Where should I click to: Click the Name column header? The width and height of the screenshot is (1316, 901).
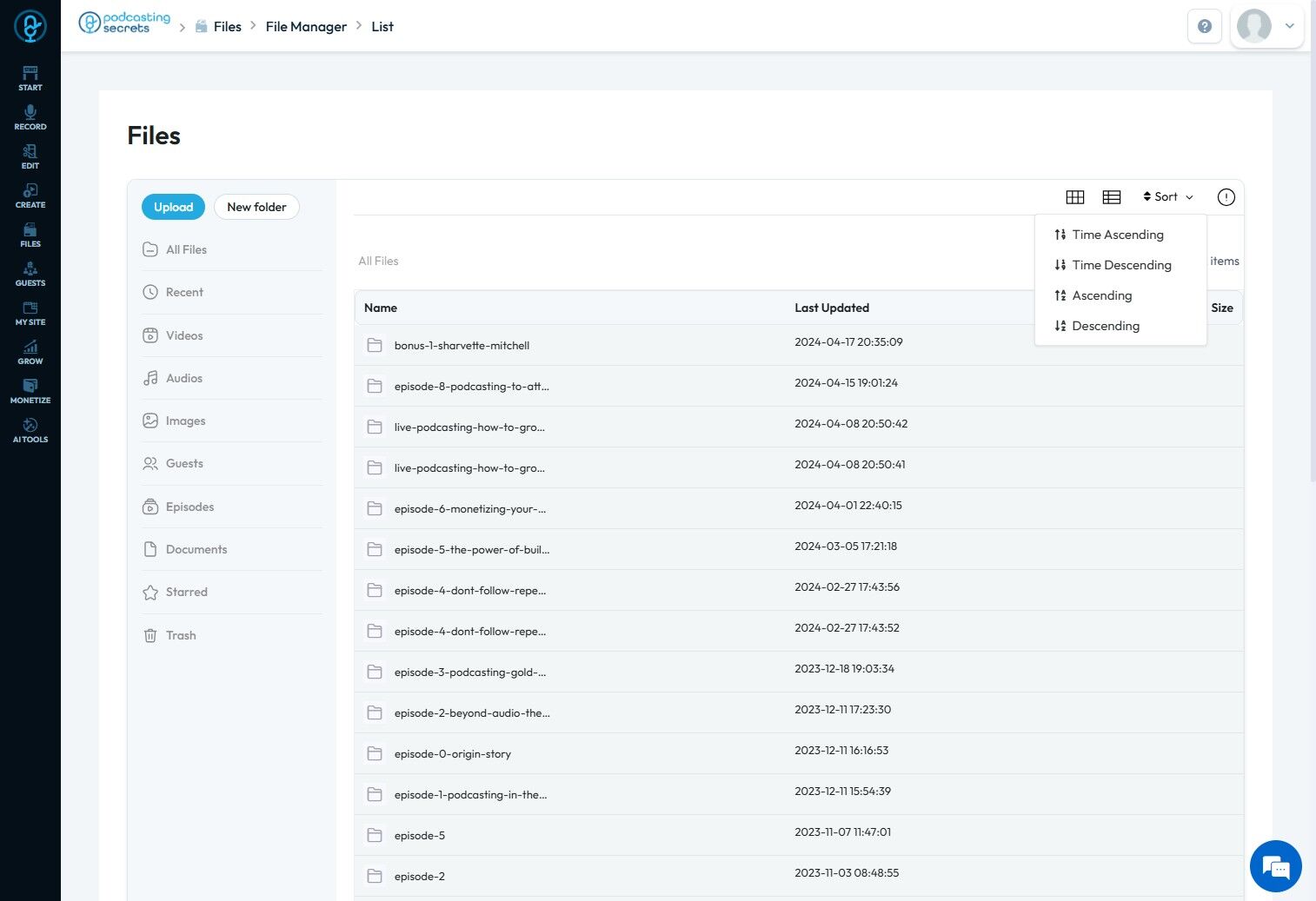coord(381,308)
